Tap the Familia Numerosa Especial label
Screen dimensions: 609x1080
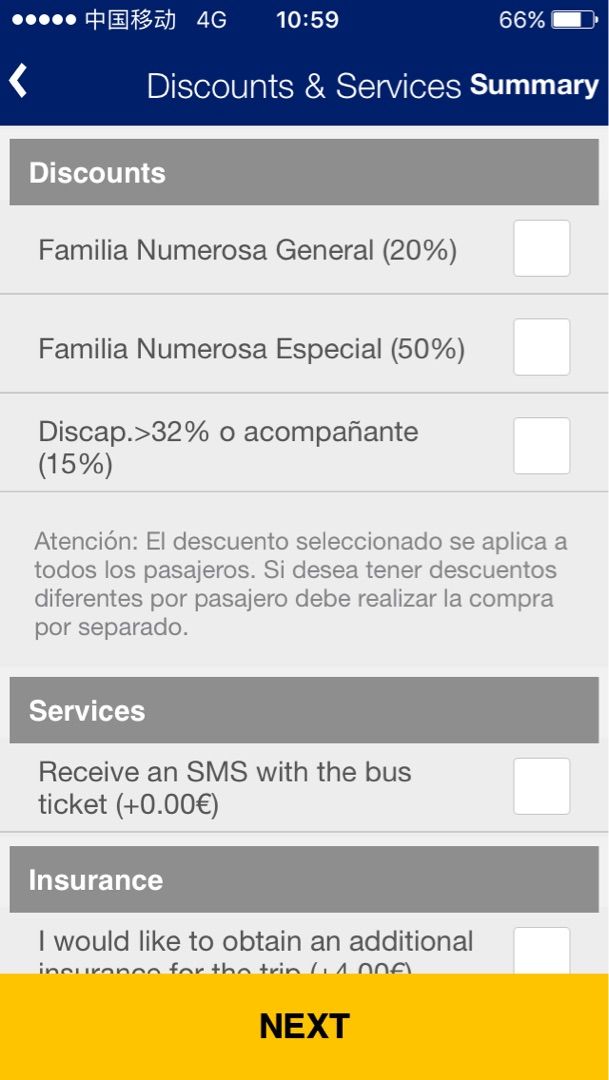pos(251,349)
